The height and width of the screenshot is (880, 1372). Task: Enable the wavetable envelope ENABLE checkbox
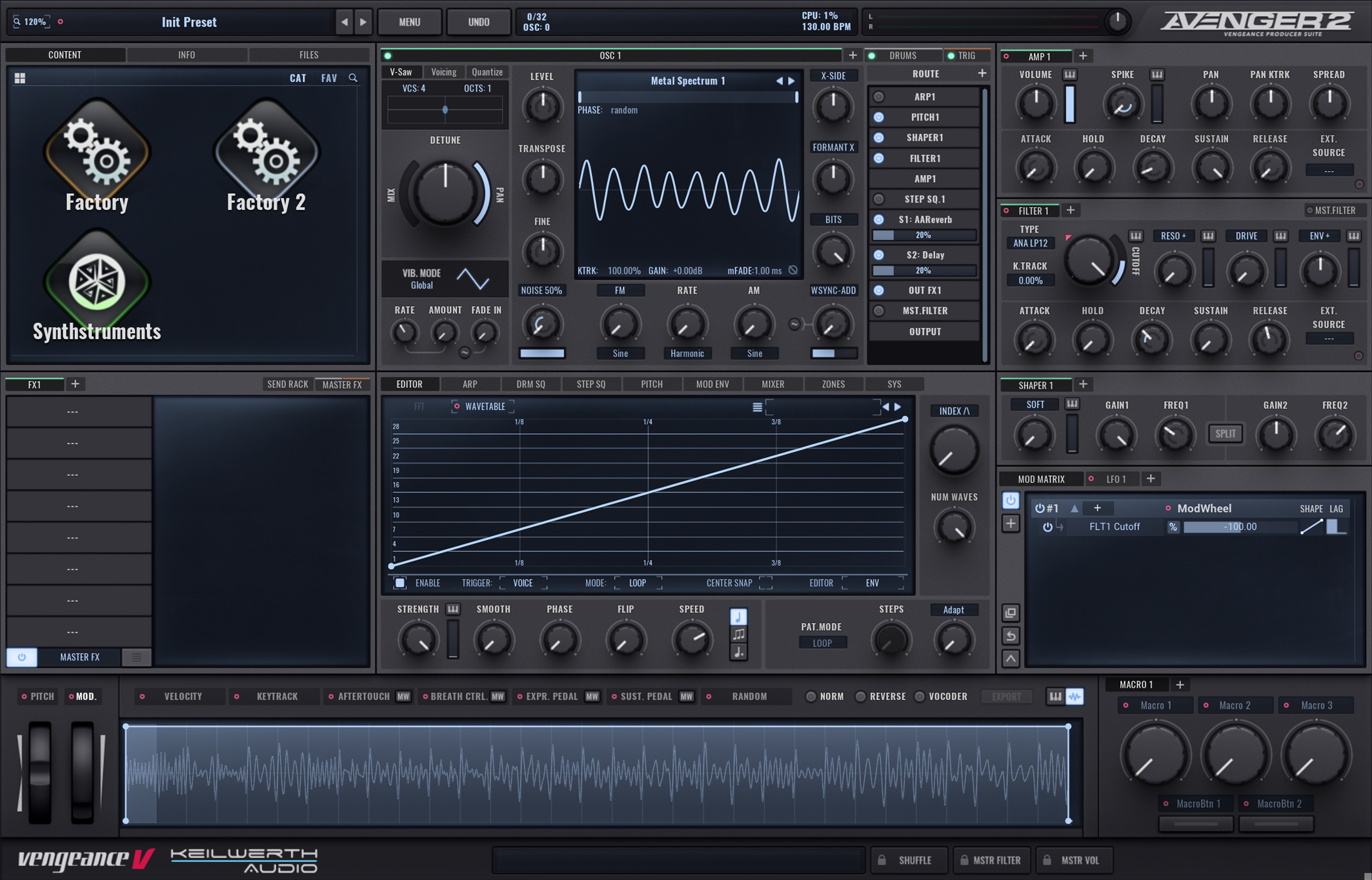point(400,583)
